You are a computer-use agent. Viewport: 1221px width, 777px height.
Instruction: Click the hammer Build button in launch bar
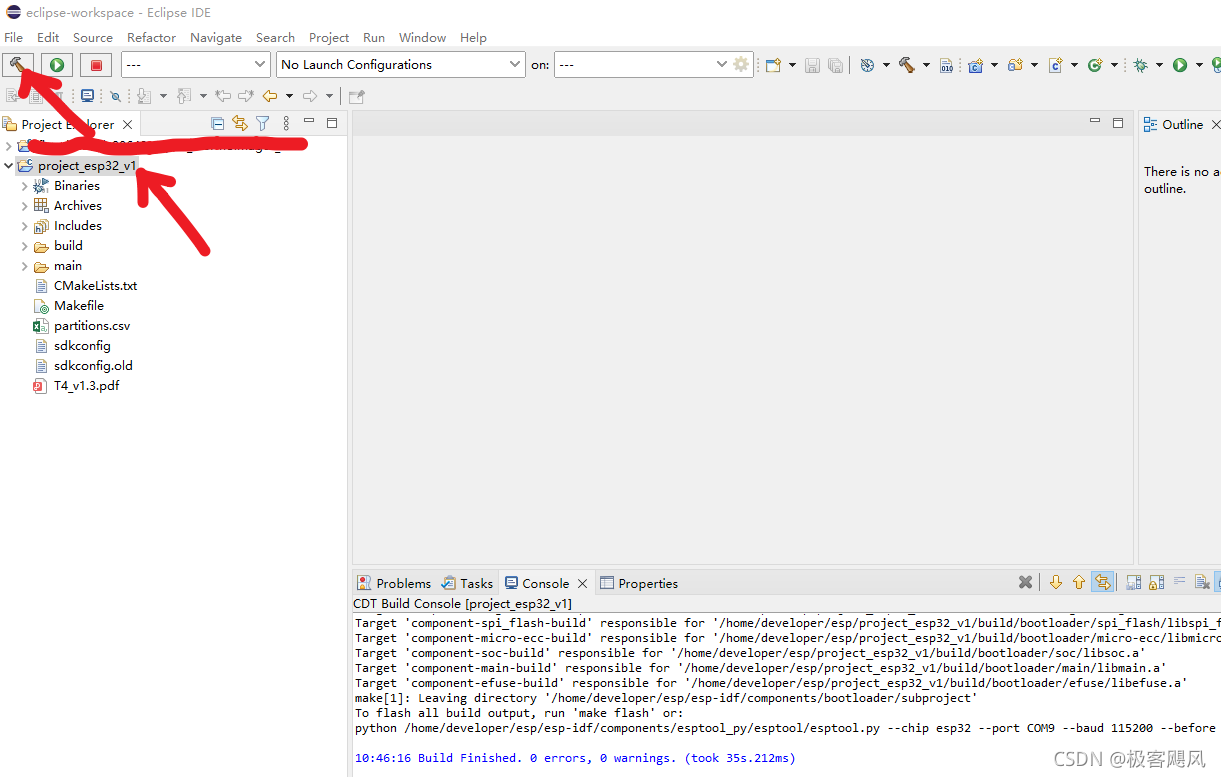[18, 64]
